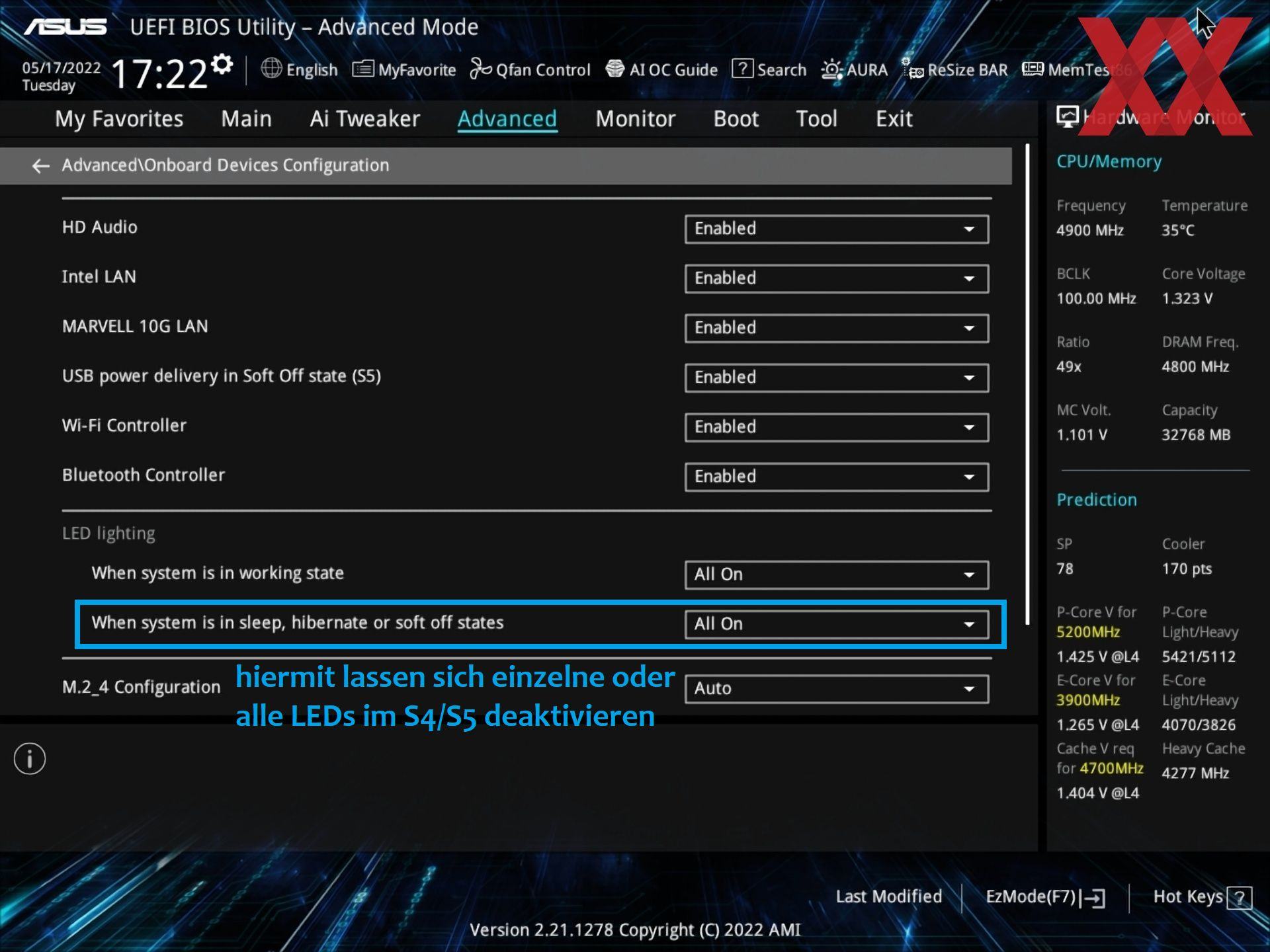Click the vertical scrollbar of settings list
This screenshot has width=1270, height=952.
pos(1027,383)
